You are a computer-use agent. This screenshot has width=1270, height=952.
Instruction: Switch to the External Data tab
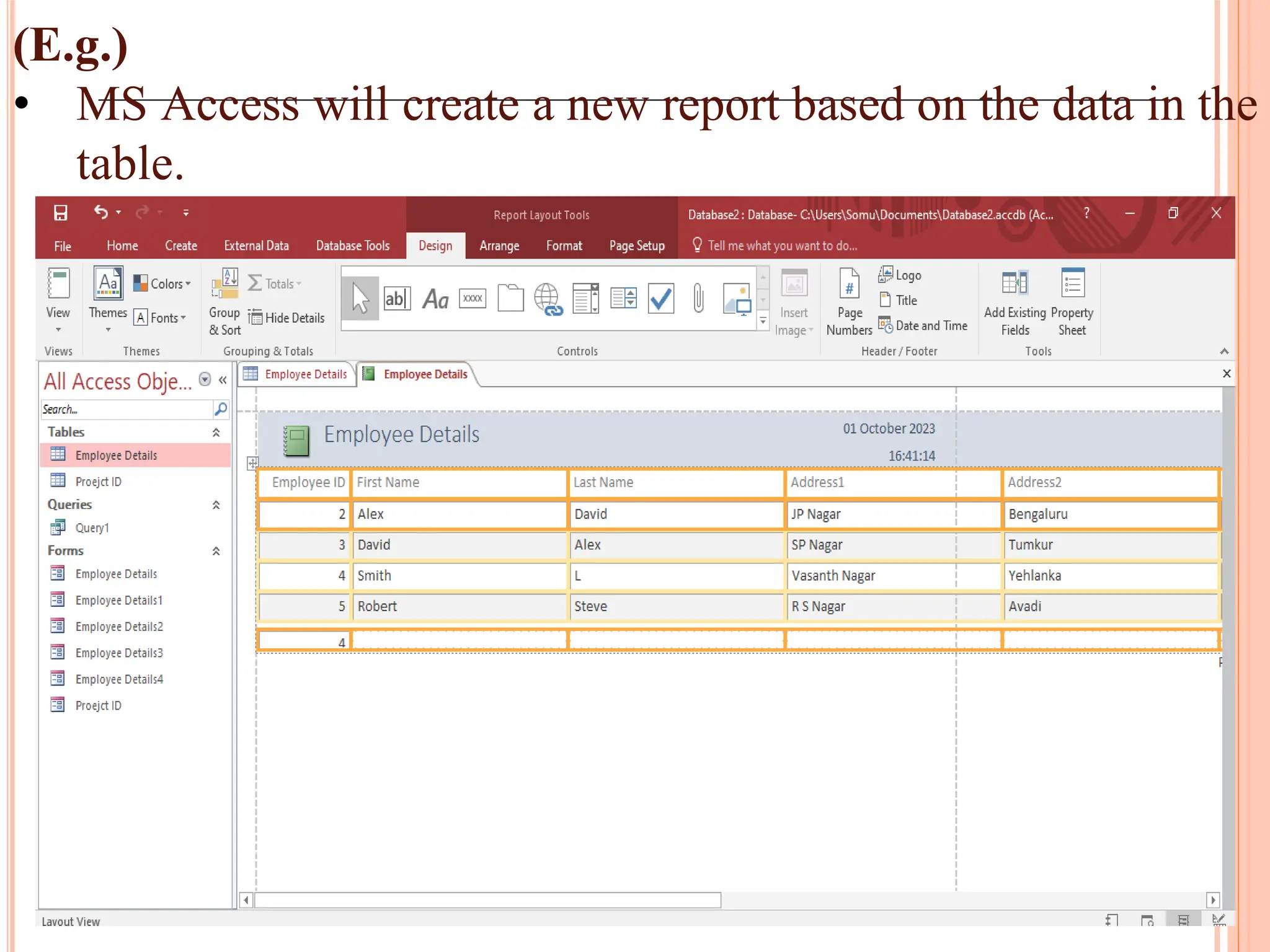[257, 246]
